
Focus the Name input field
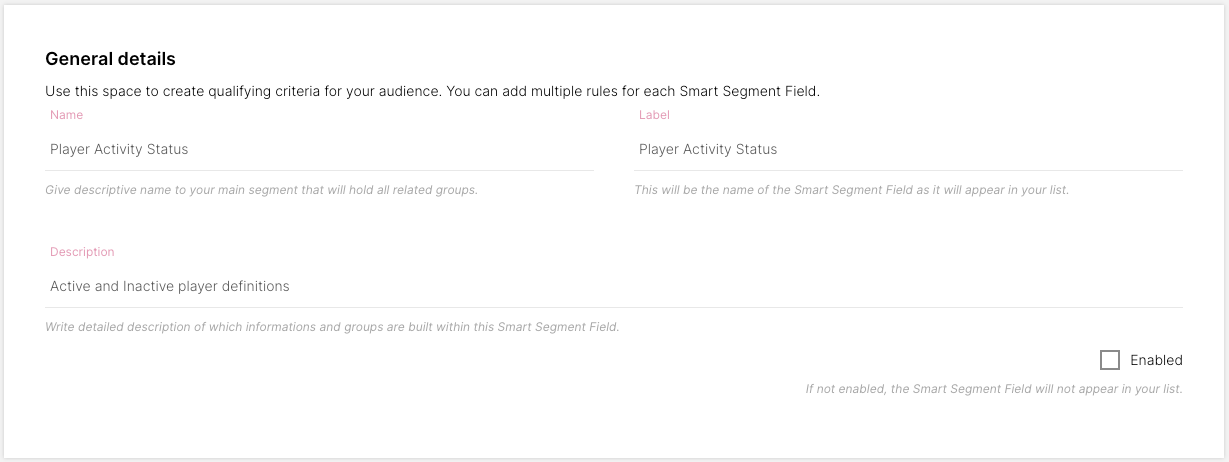400,149
